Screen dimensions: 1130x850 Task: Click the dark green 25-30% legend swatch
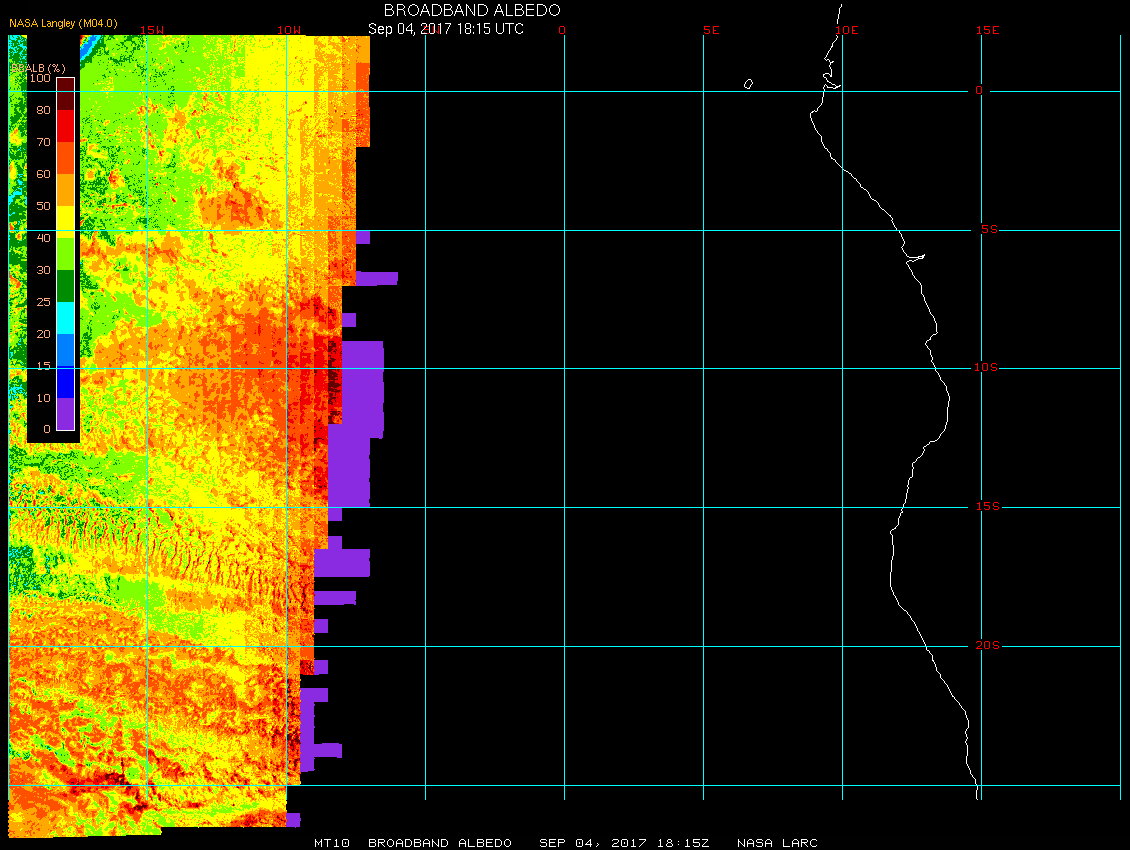(66, 285)
